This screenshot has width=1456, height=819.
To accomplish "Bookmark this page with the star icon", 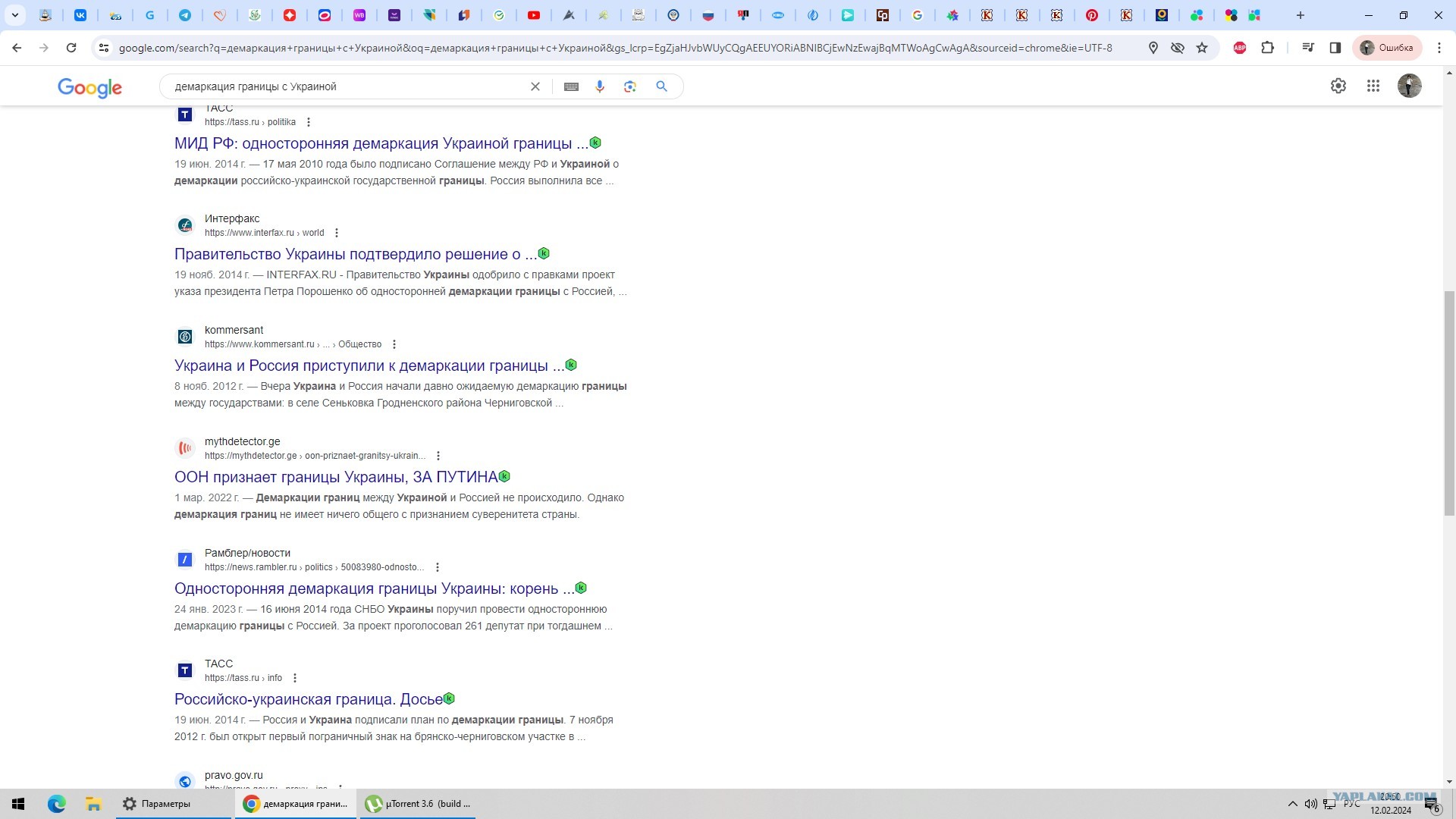I will tap(1202, 48).
